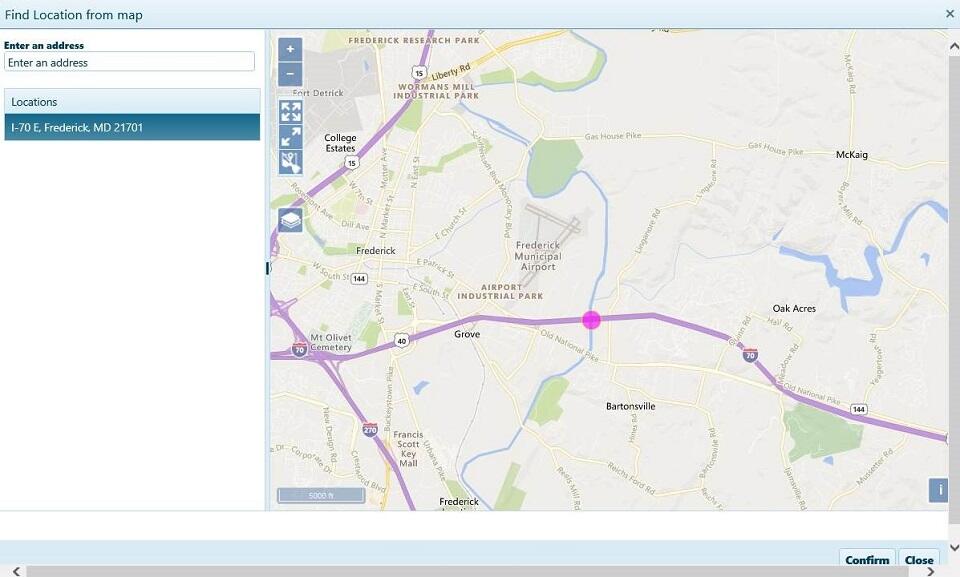Select the I-70 E, Frederick, MD 21701 result
The image size is (960, 577).
(x=130, y=127)
